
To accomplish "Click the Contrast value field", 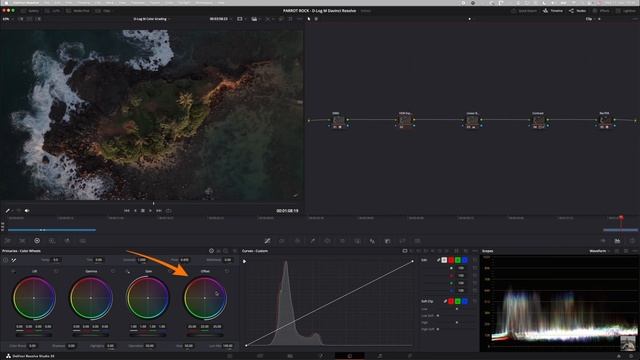I will pyautogui.click(x=142, y=260).
